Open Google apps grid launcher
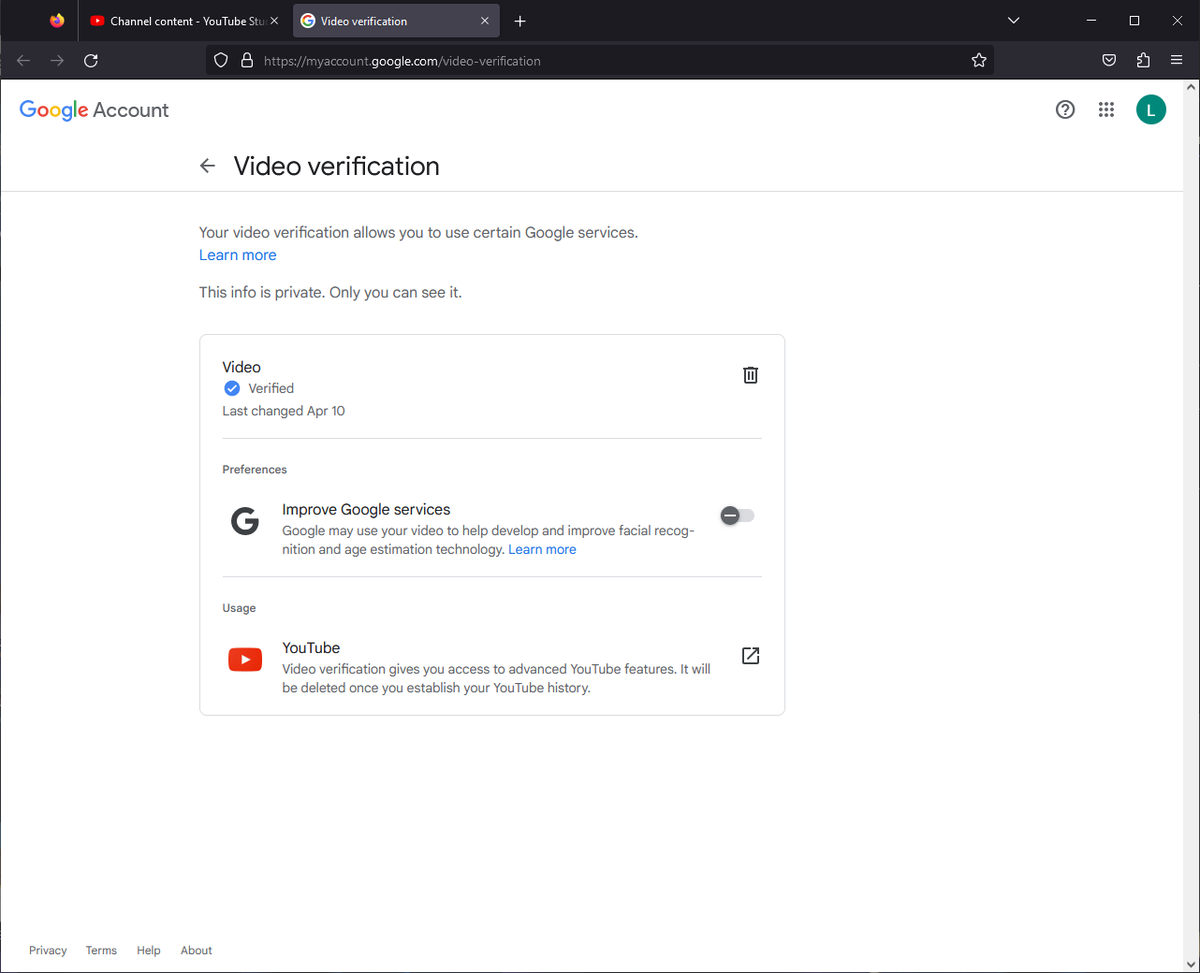 click(x=1106, y=110)
